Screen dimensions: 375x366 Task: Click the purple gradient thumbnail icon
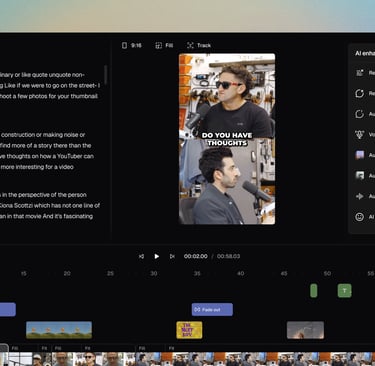(360, 155)
